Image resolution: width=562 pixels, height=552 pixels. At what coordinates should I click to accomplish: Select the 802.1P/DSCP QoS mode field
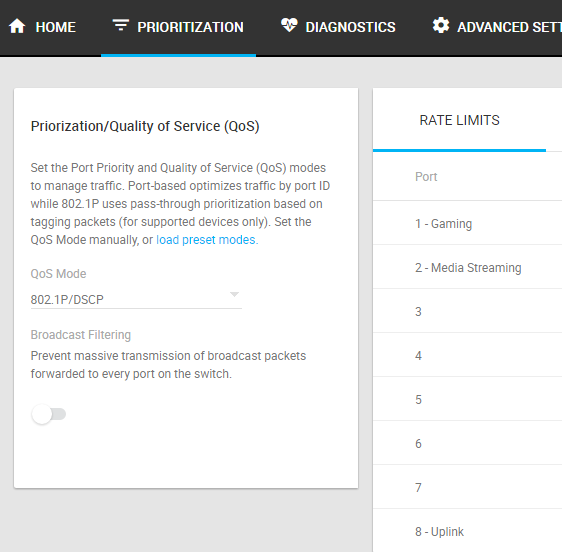coord(136,299)
